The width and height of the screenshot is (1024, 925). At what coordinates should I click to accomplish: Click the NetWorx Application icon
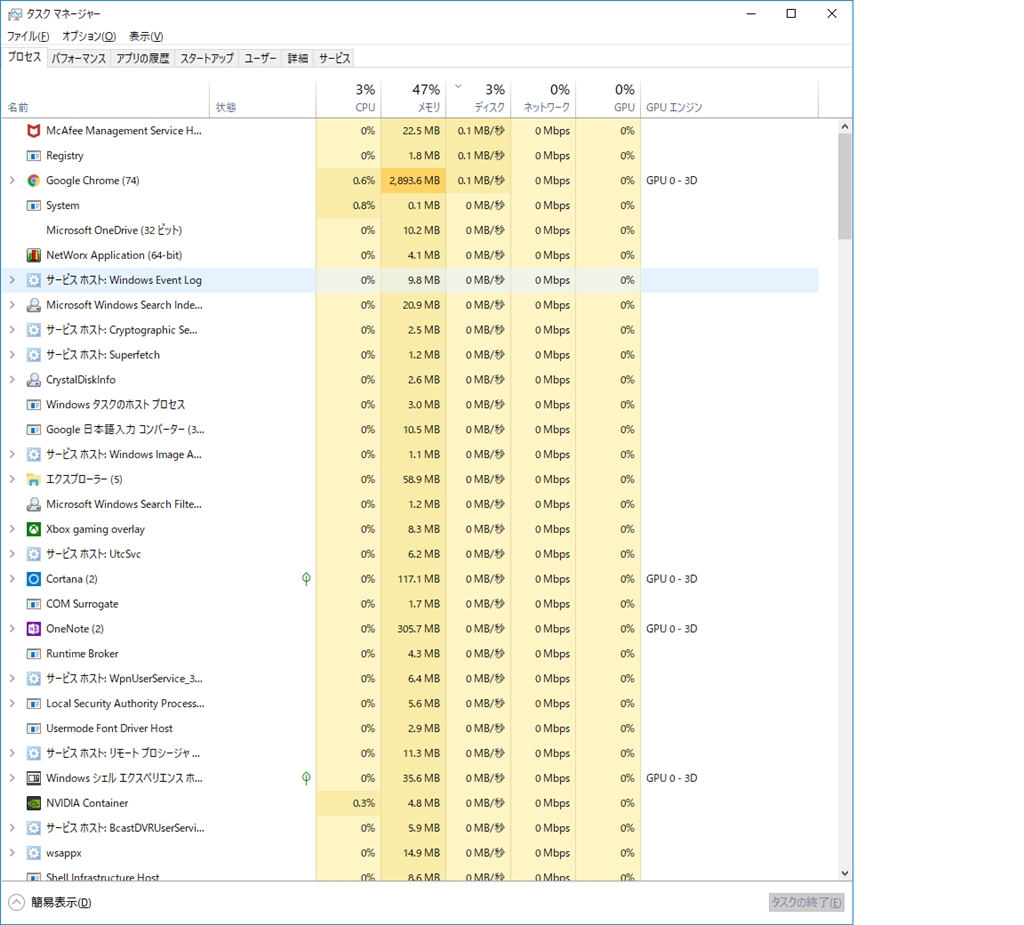pos(33,255)
